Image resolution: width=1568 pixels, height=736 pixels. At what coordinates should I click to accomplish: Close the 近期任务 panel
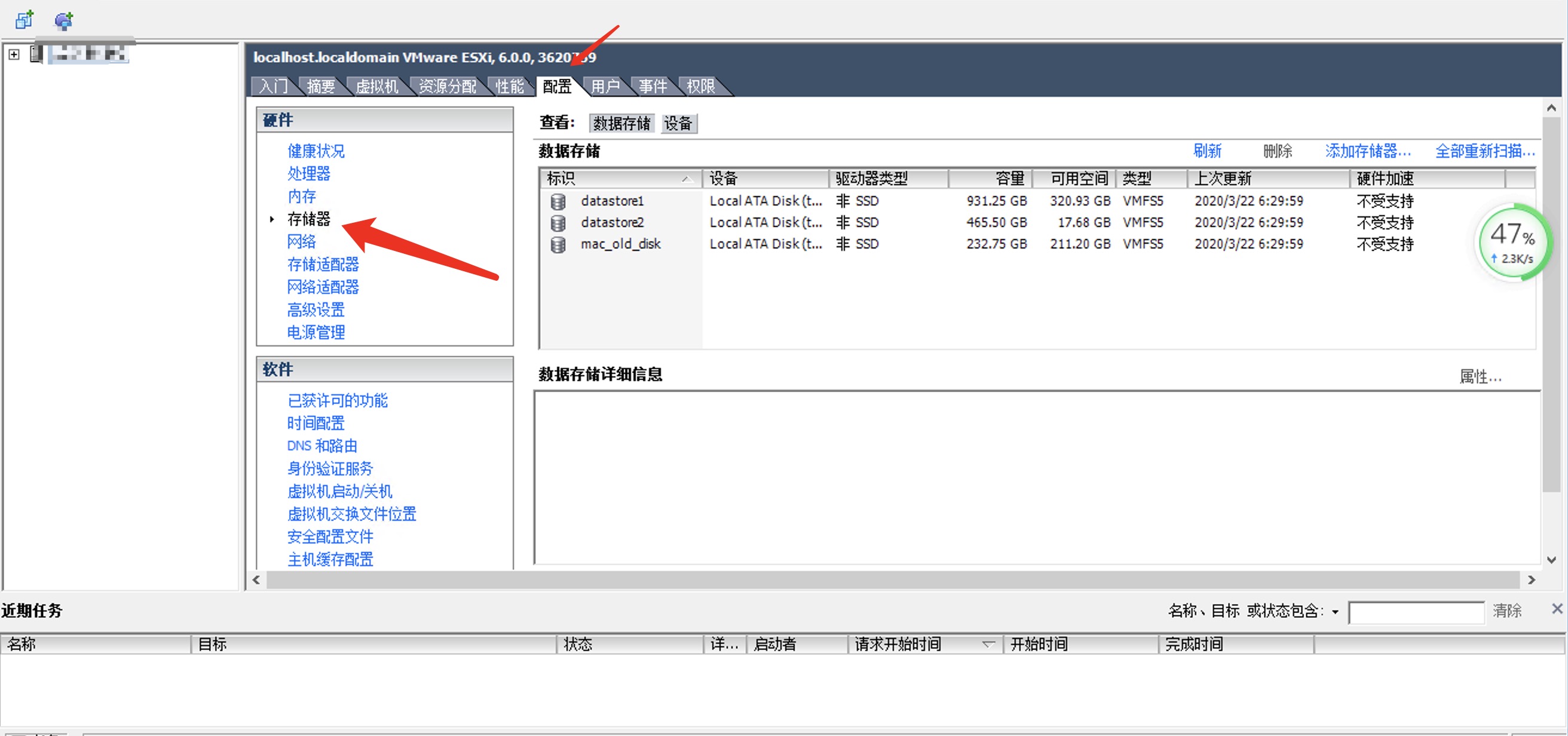1557,609
